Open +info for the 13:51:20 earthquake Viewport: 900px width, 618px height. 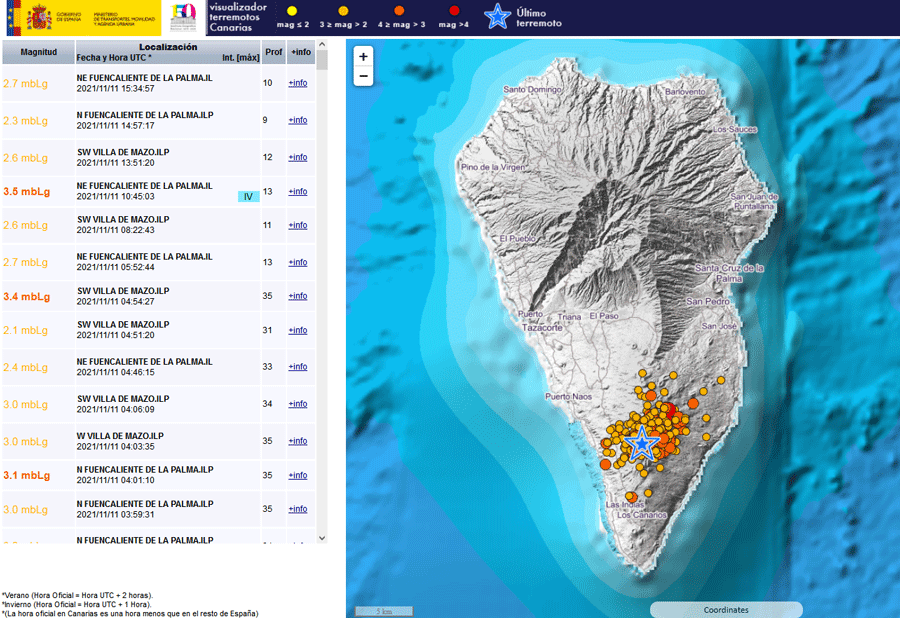point(297,157)
